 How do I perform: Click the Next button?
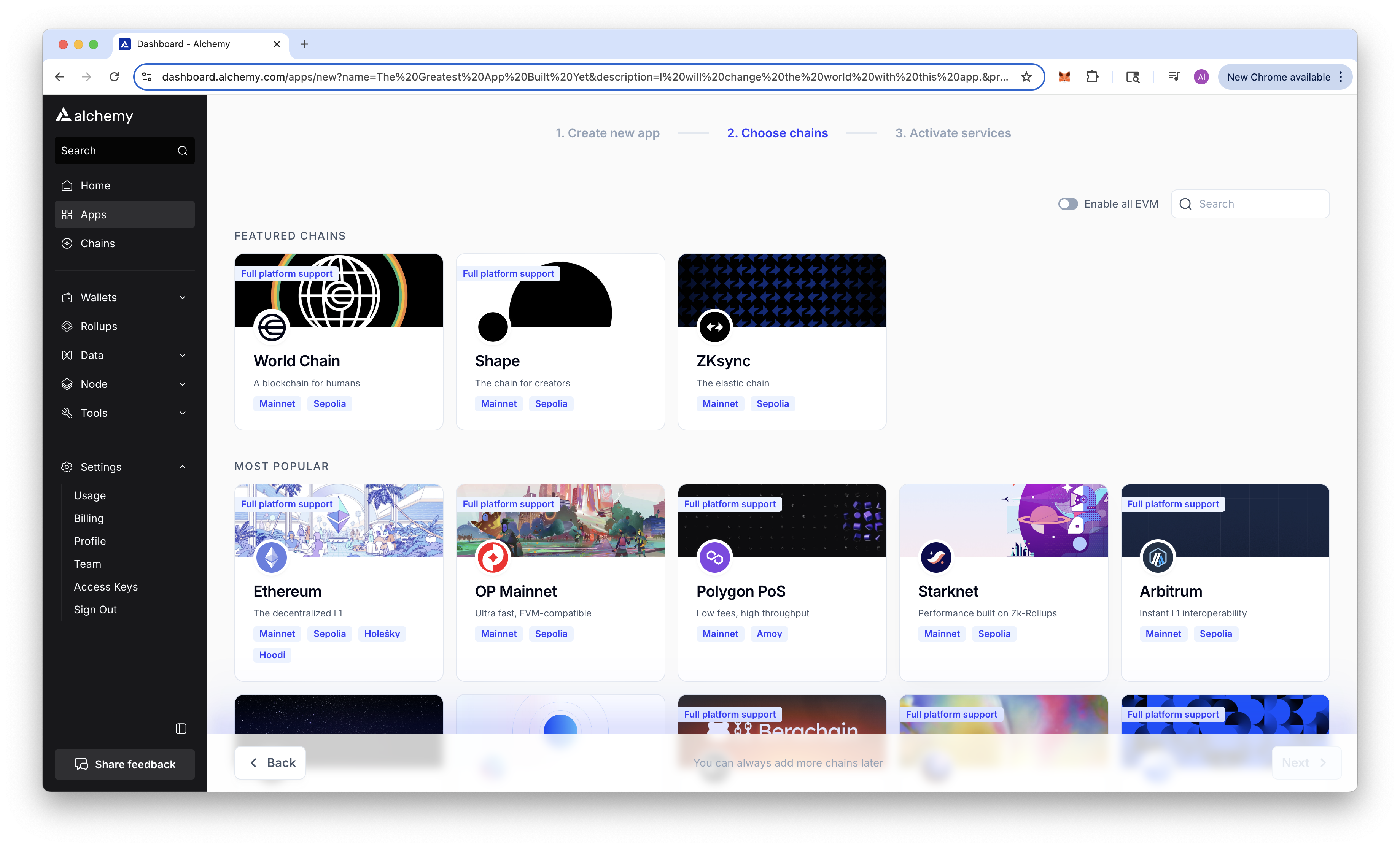point(1306,763)
